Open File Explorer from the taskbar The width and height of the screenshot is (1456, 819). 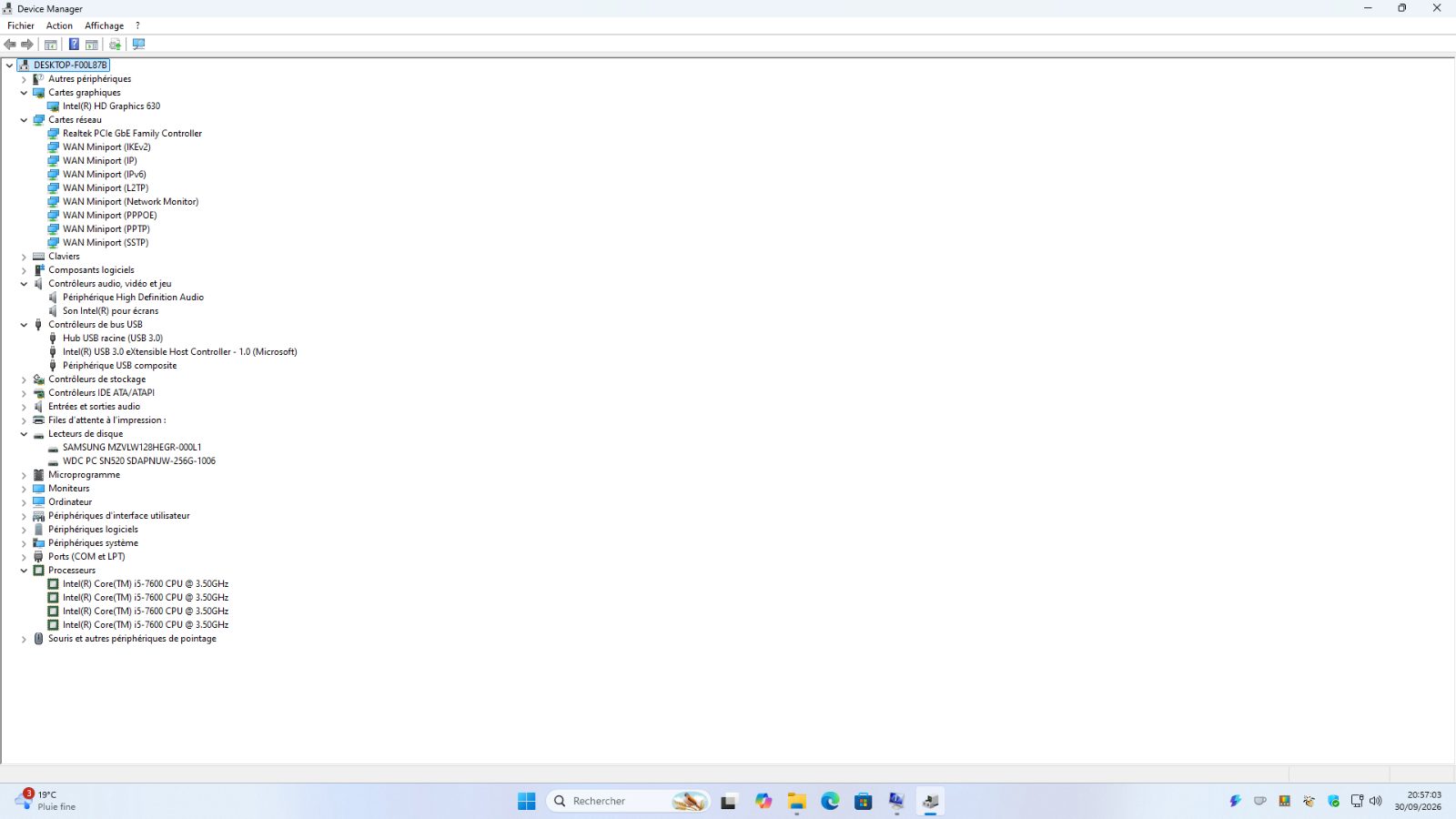coord(797,801)
